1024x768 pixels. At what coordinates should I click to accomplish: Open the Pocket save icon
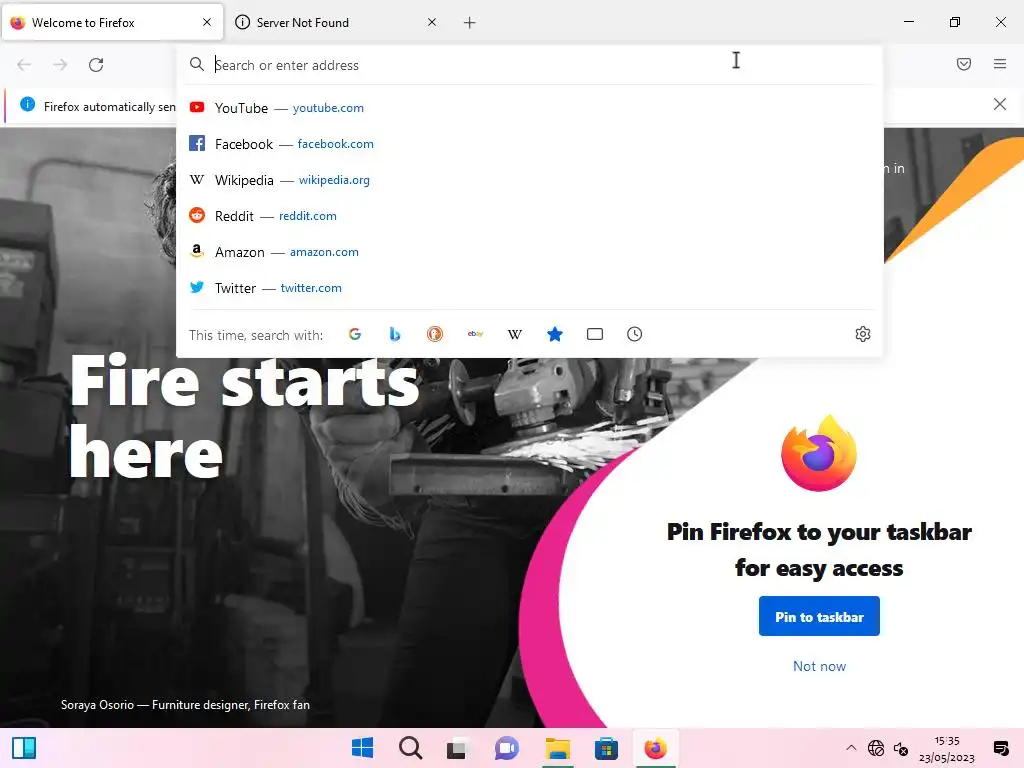963,64
